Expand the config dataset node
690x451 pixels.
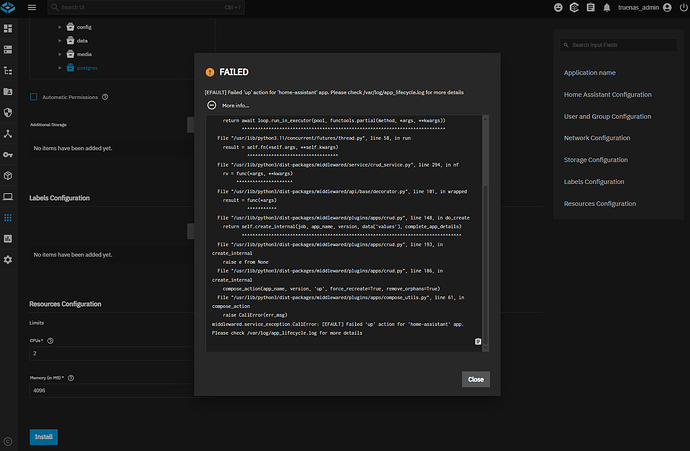point(60,27)
